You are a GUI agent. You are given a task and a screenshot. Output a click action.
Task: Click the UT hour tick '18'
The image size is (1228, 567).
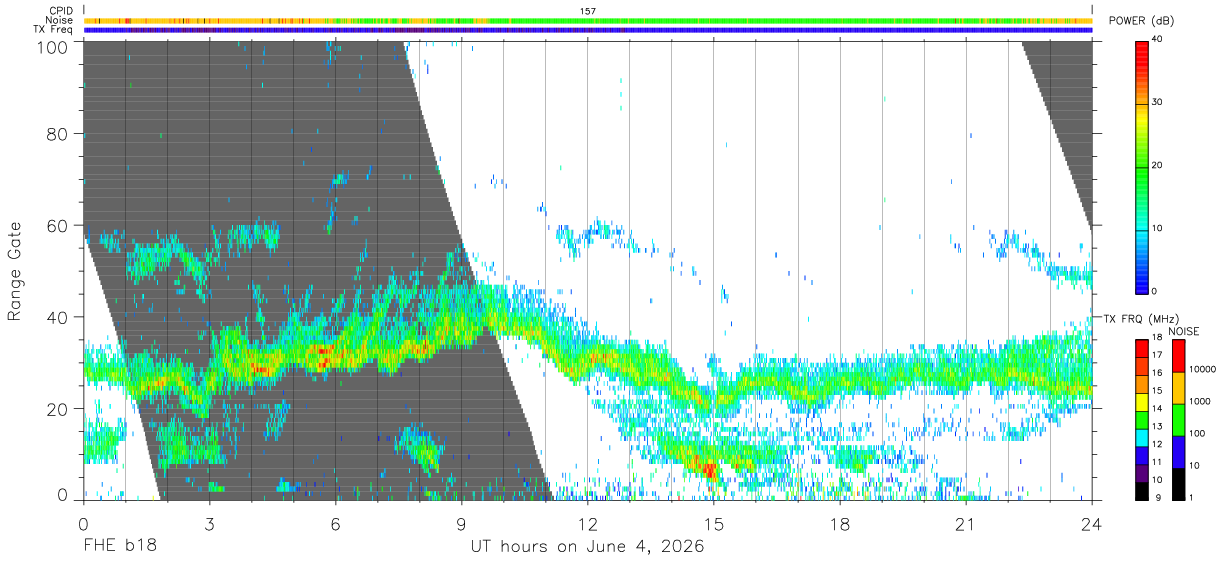click(x=840, y=524)
